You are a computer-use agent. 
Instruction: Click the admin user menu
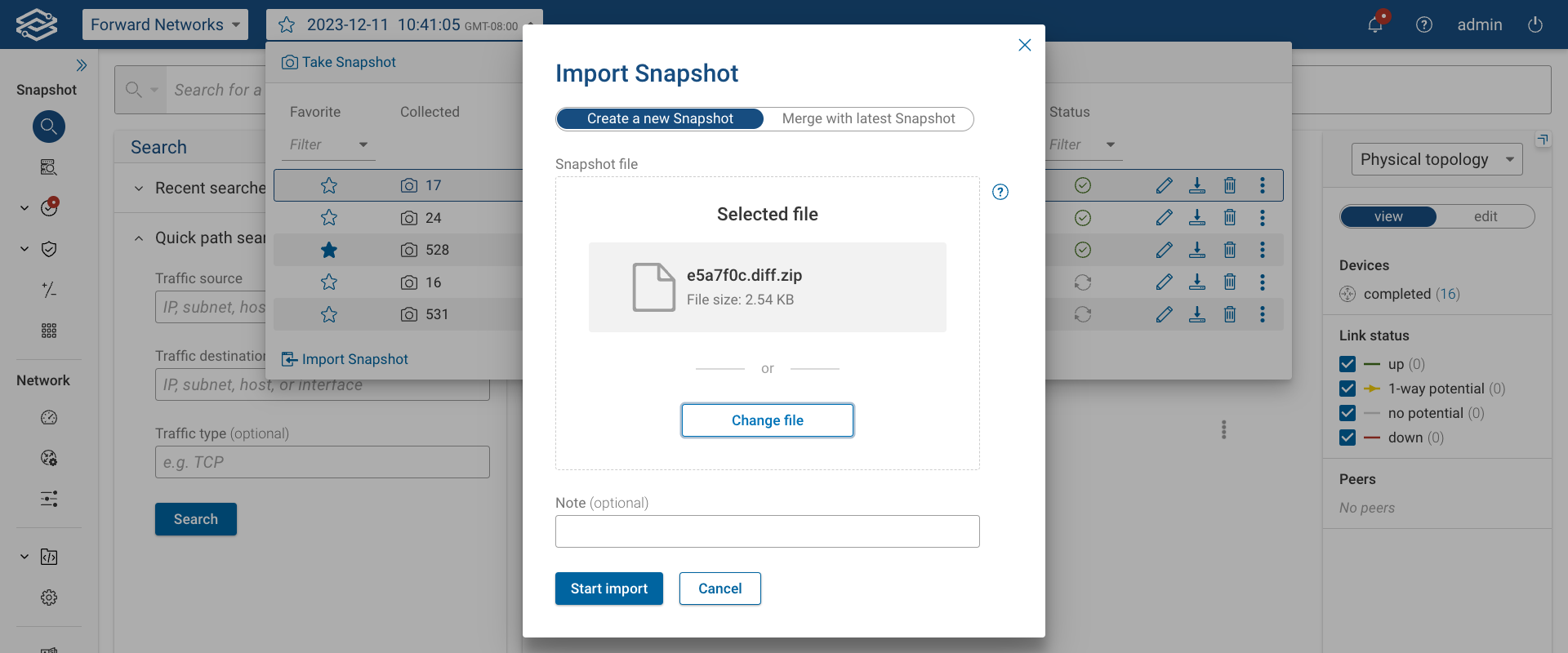coord(1480,24)
